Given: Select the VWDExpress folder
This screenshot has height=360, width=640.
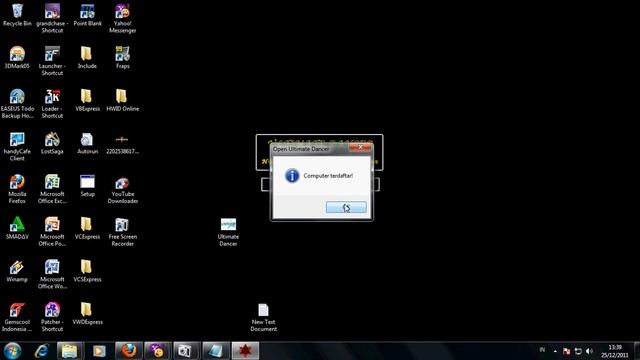Looking at the screenshot, I should tap(87, 313).
